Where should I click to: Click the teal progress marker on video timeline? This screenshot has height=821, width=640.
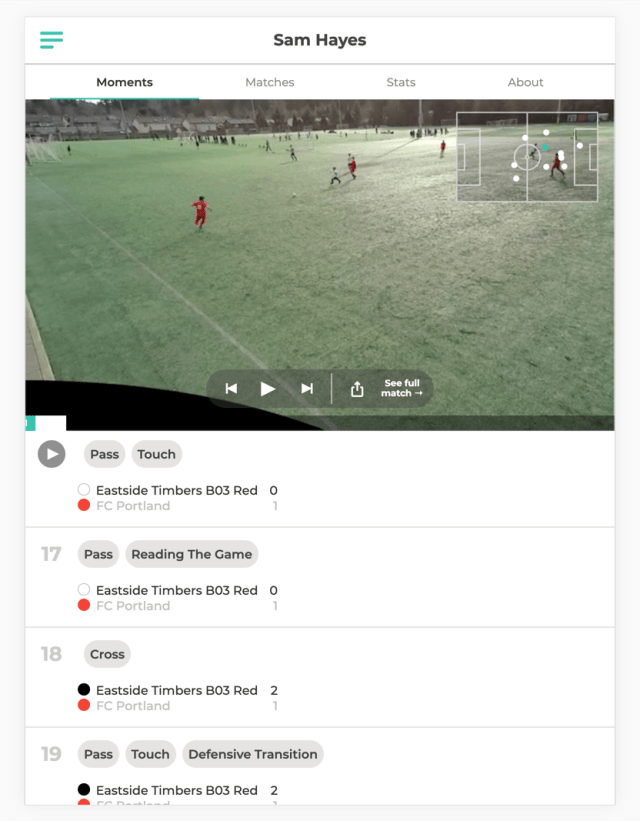[30, 423]
